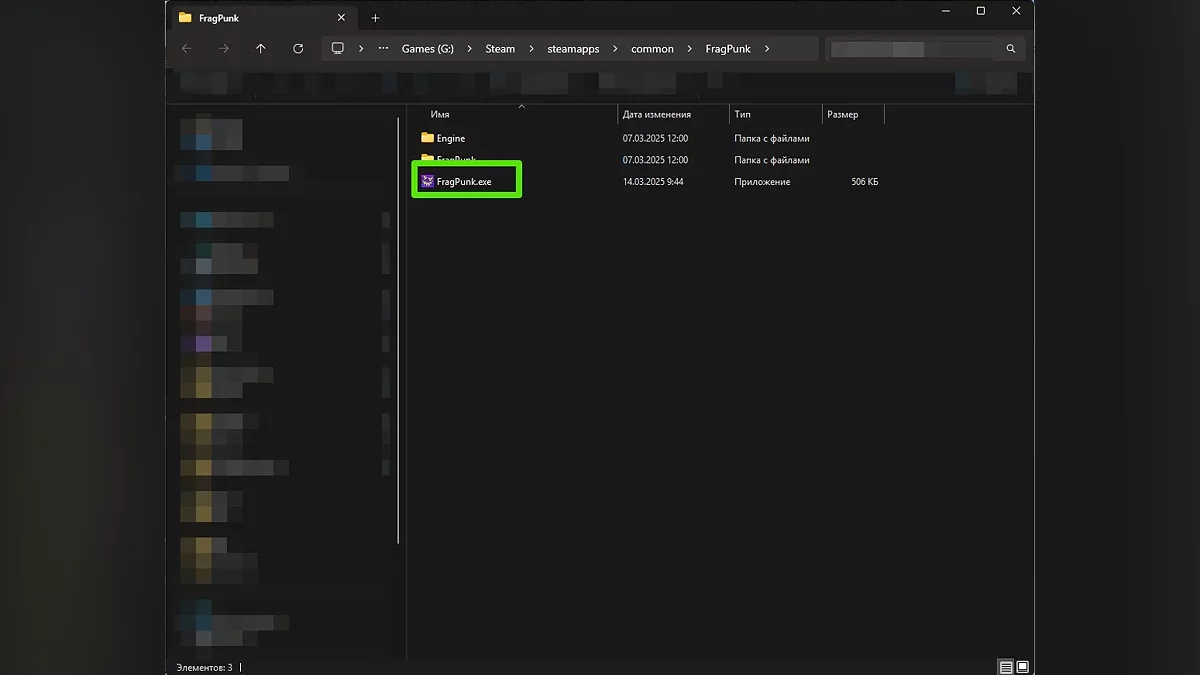Click the magnifier icon in search box
Viewport: 1200px width, 675px height.
click(x=1010, y=48)
